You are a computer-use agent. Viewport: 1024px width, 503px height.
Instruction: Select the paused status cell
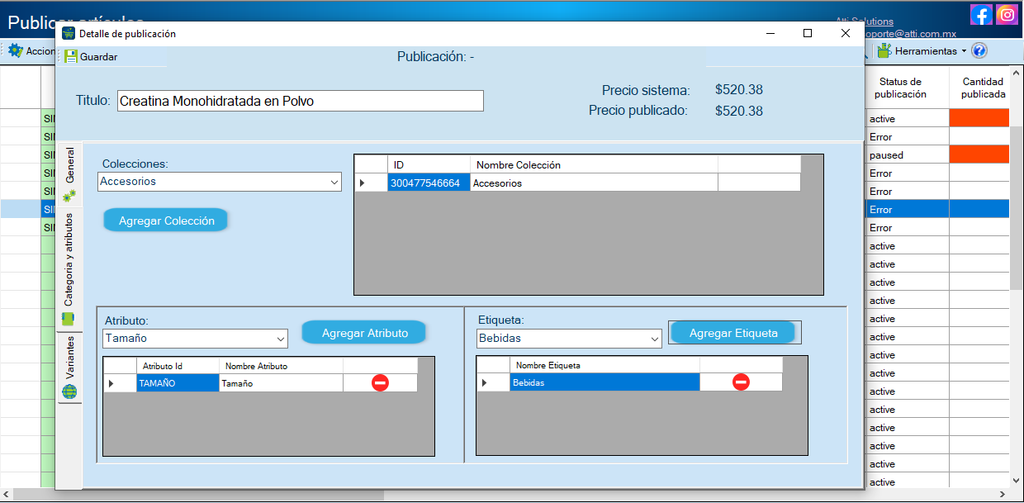(x=907, y=155)
